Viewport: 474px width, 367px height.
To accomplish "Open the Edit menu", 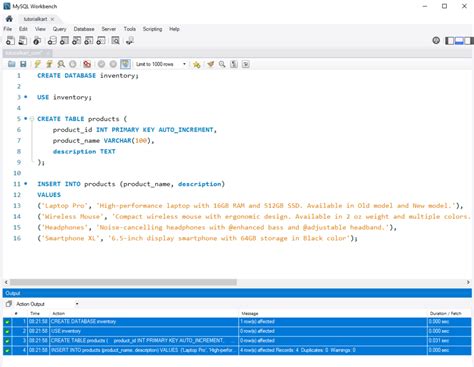I will tap(23, 29).
